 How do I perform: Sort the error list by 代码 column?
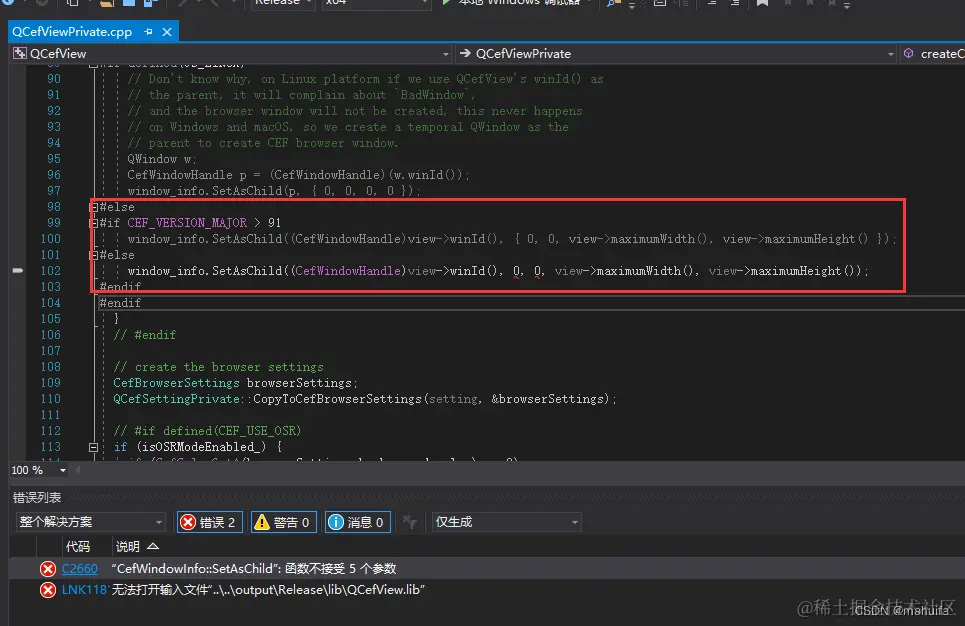(x=78, y=547)
